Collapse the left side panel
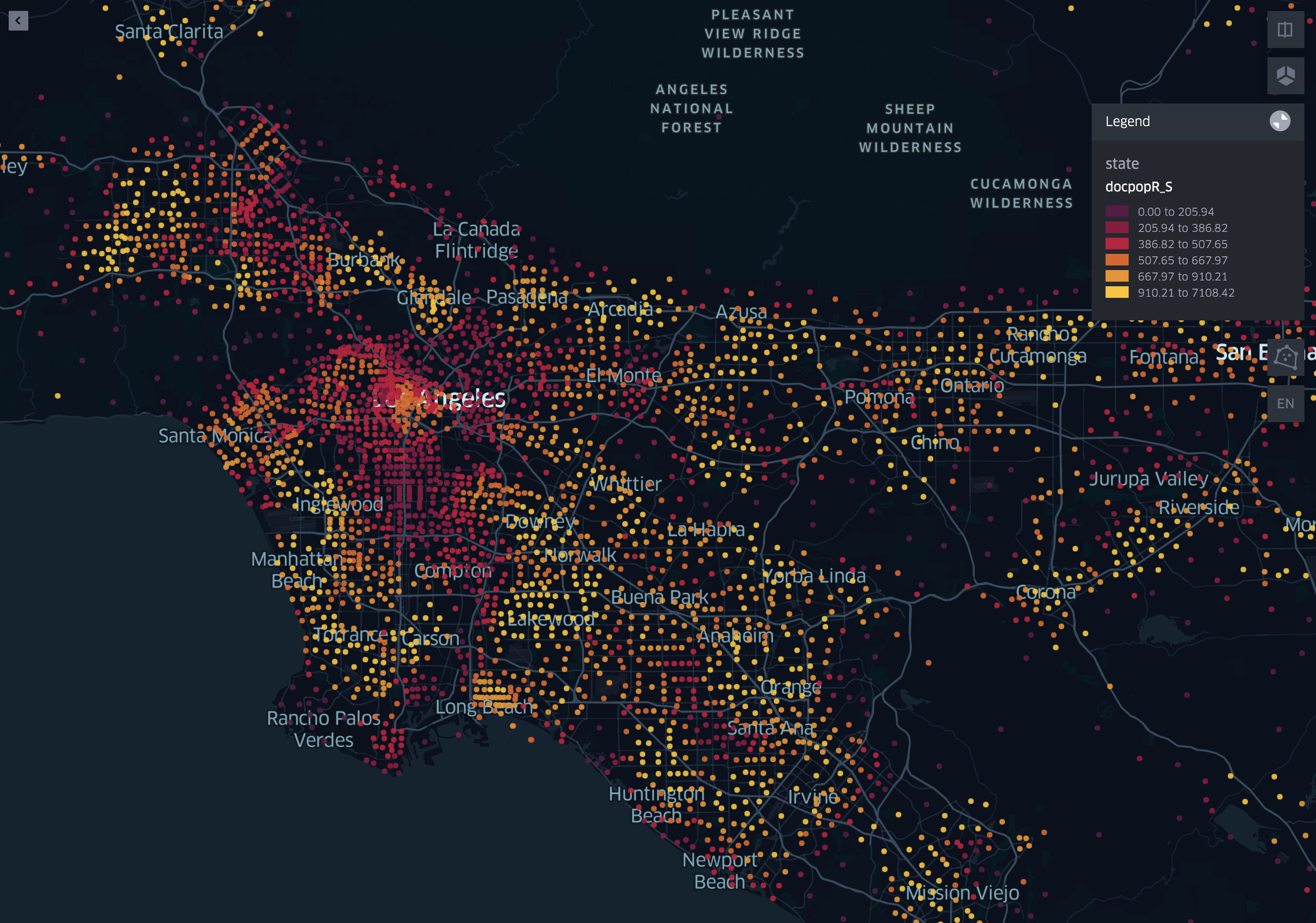1316x923 pixels. pos(19,21)
